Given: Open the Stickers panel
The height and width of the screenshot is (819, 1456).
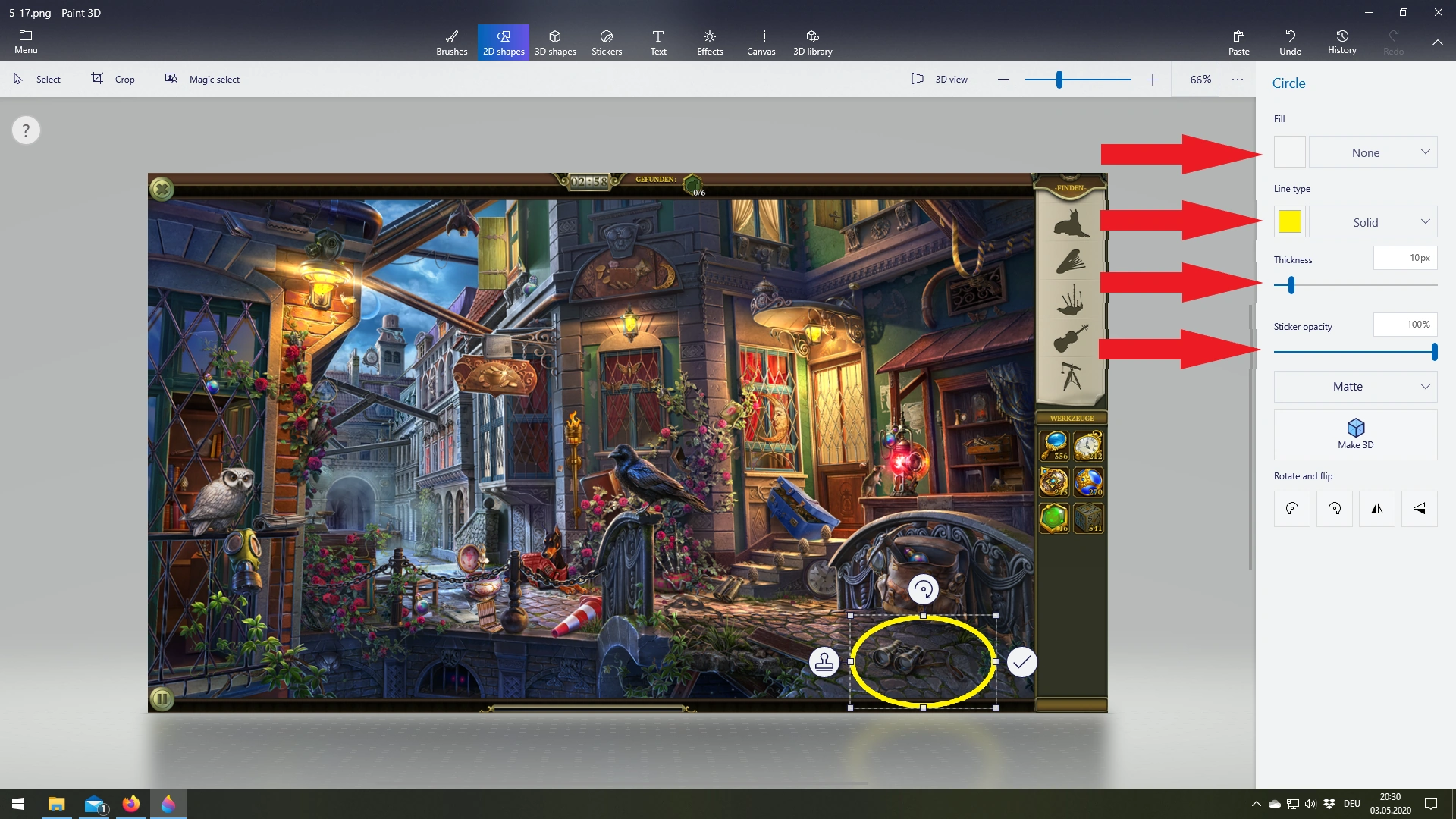Looking at the screenshot, I should (x=606, y=42).
